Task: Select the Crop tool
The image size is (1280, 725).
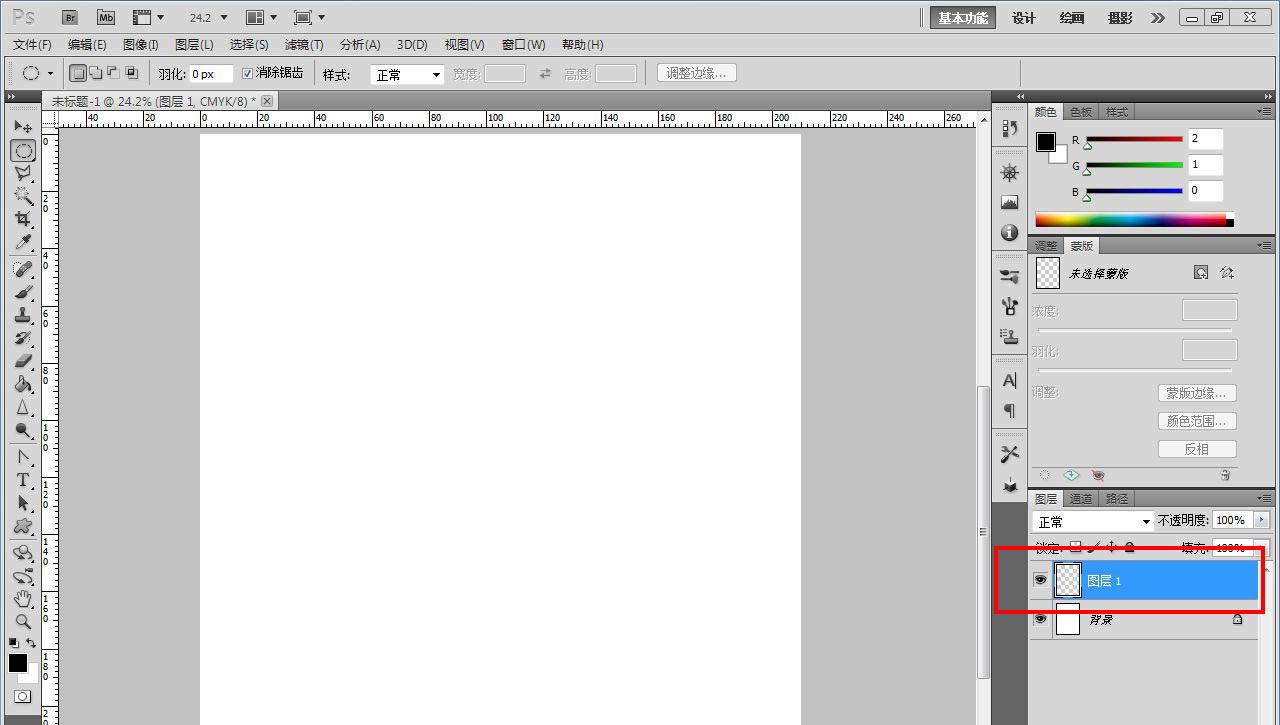Action: (23, 219)
